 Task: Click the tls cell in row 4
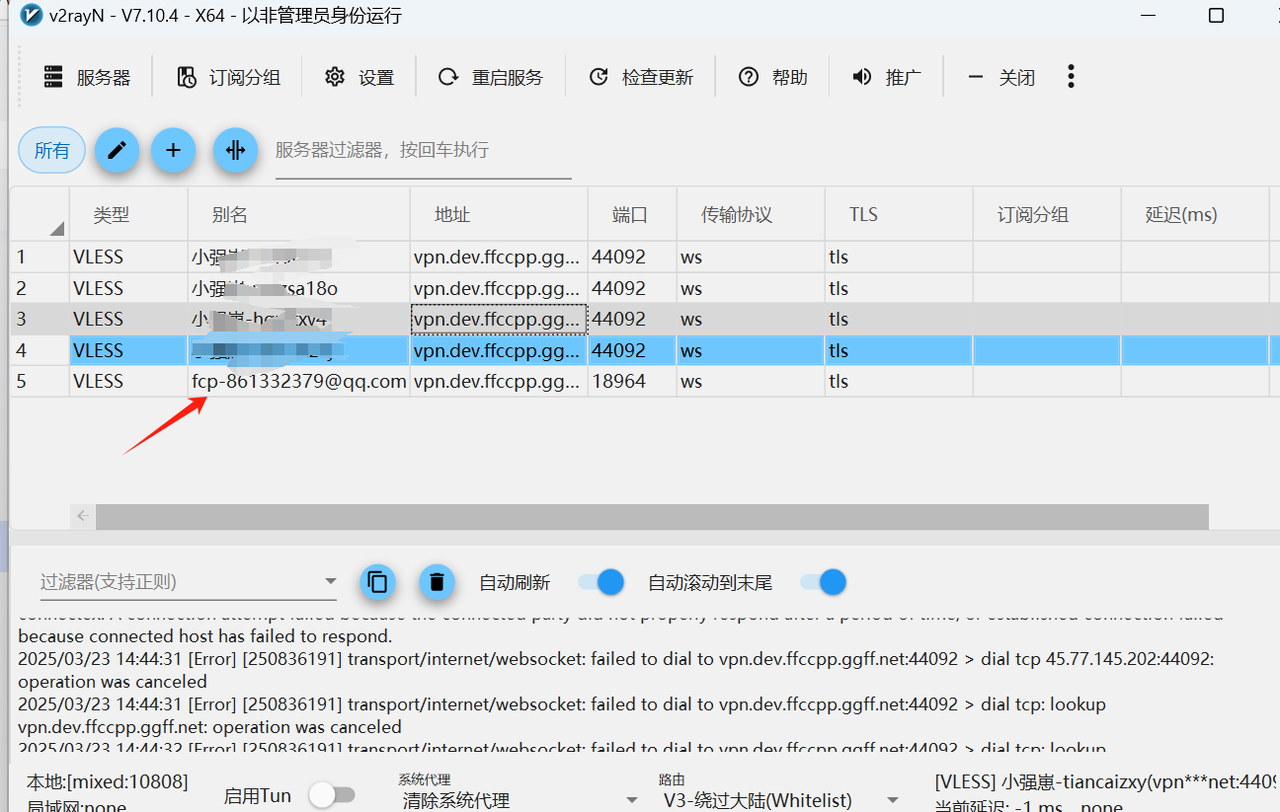click(898, 350)
